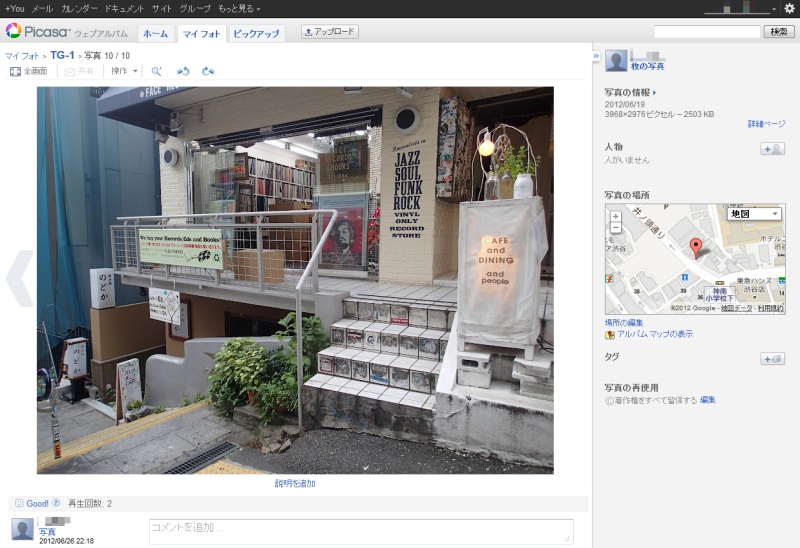Click the magnifier zoom icon in photo toolbar
The image size is (800, 548).
click(157, 71)
